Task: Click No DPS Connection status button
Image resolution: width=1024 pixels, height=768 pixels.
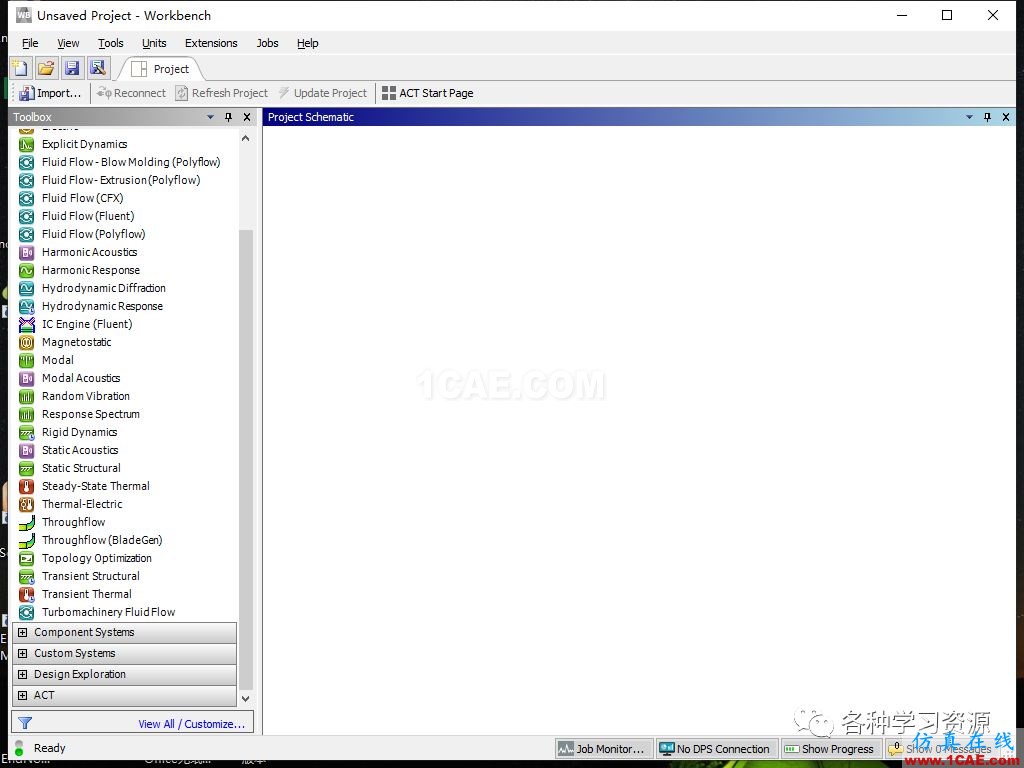Action: (x=716, y=749)
